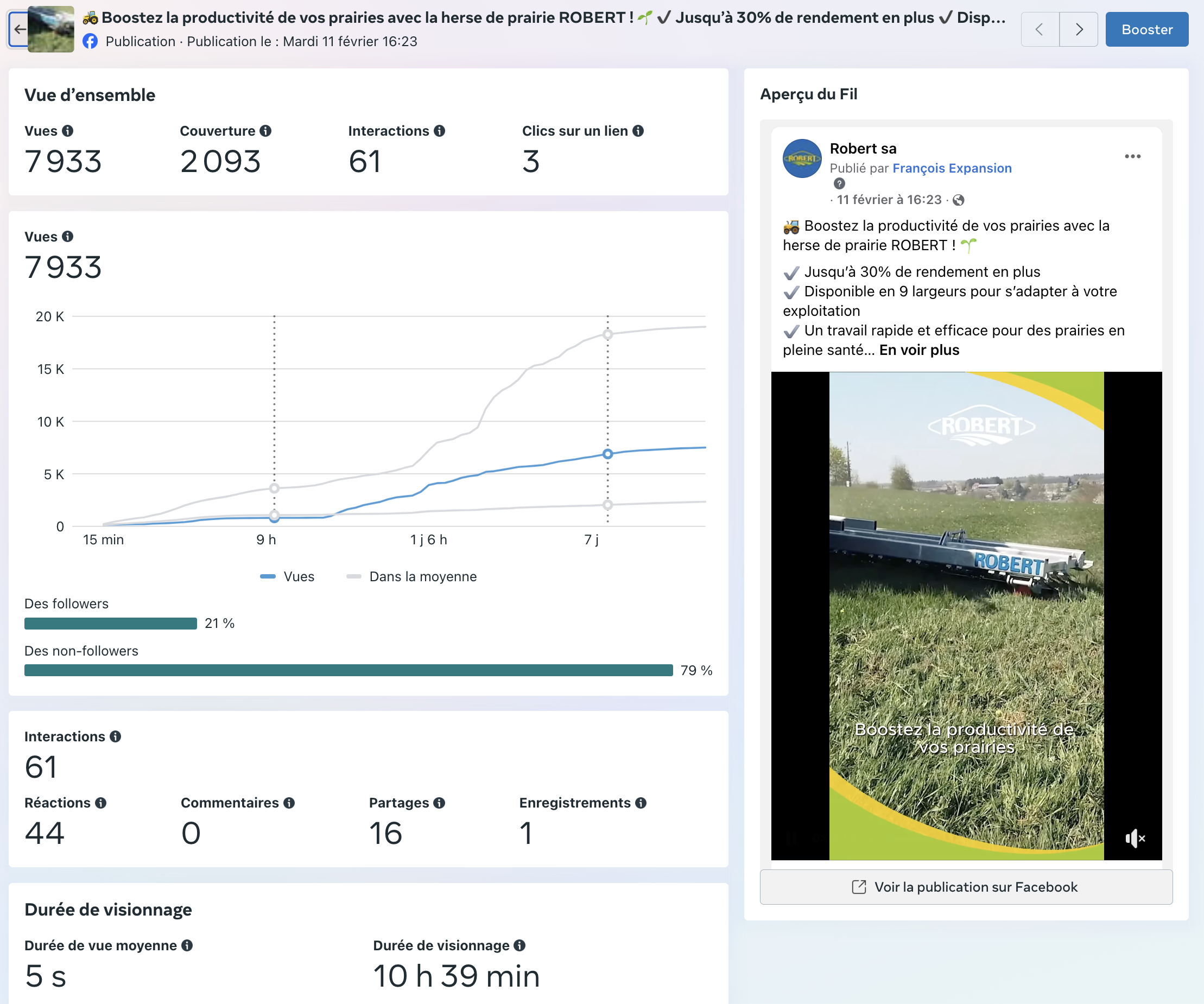
Task: Click the Des non-followers 79 % bar
Action: pos(348,670)
